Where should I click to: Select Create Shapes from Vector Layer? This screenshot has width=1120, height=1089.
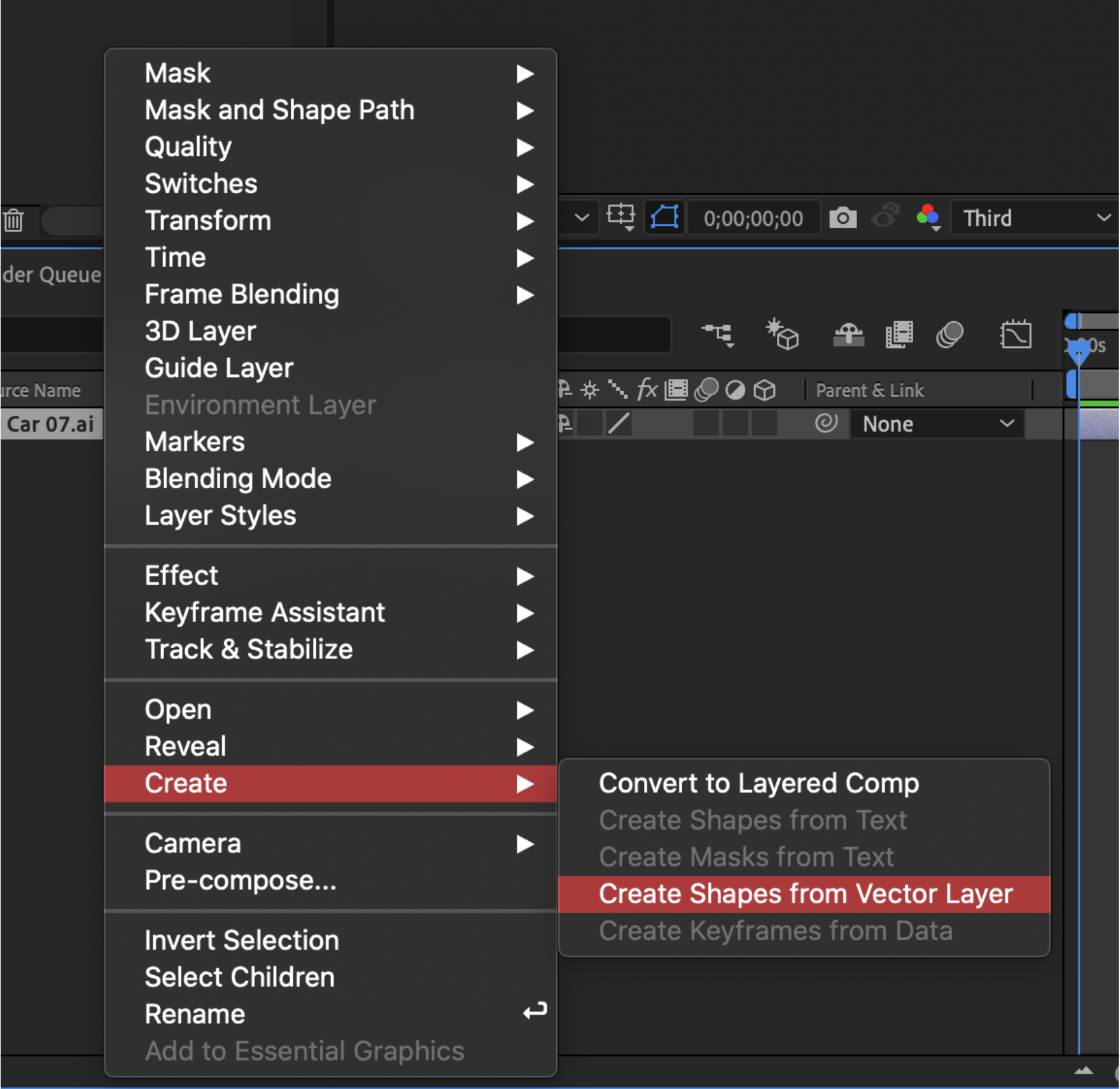click(x=804, y=894)
